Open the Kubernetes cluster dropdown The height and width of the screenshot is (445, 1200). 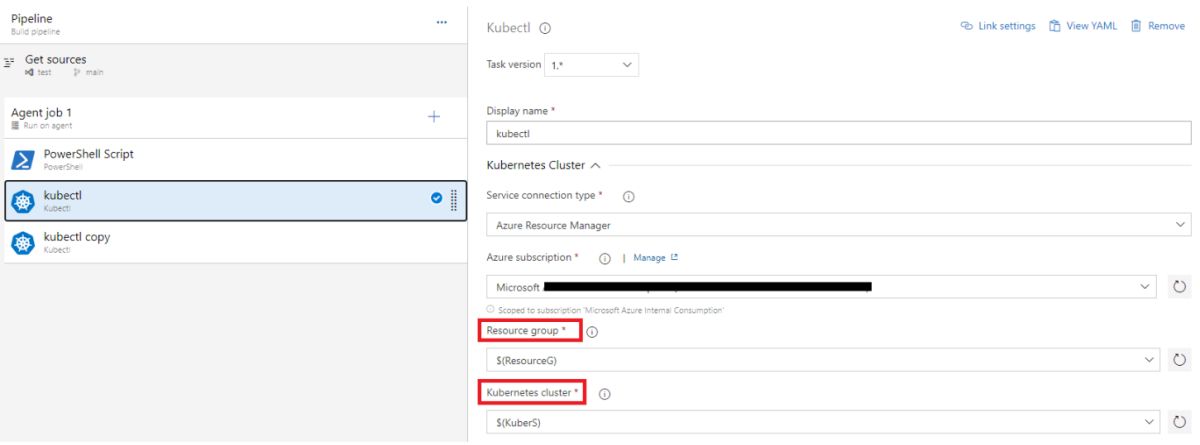823,424
